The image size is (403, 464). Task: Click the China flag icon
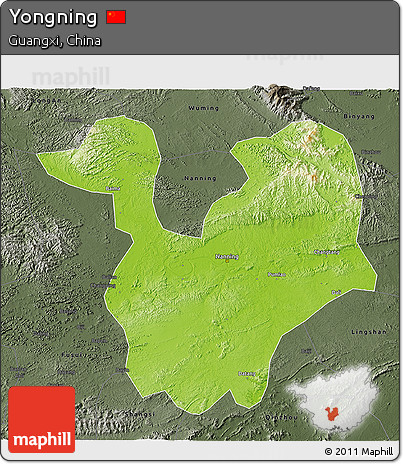(116, 17)
